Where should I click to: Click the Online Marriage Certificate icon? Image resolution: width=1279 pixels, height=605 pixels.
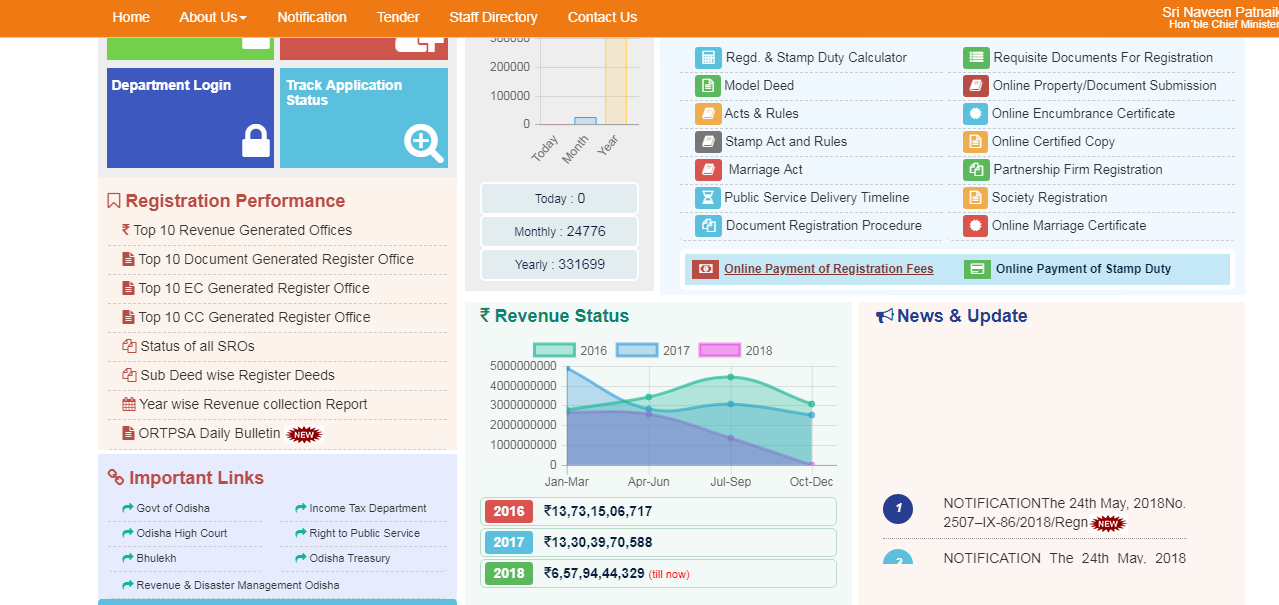[975, 226]
